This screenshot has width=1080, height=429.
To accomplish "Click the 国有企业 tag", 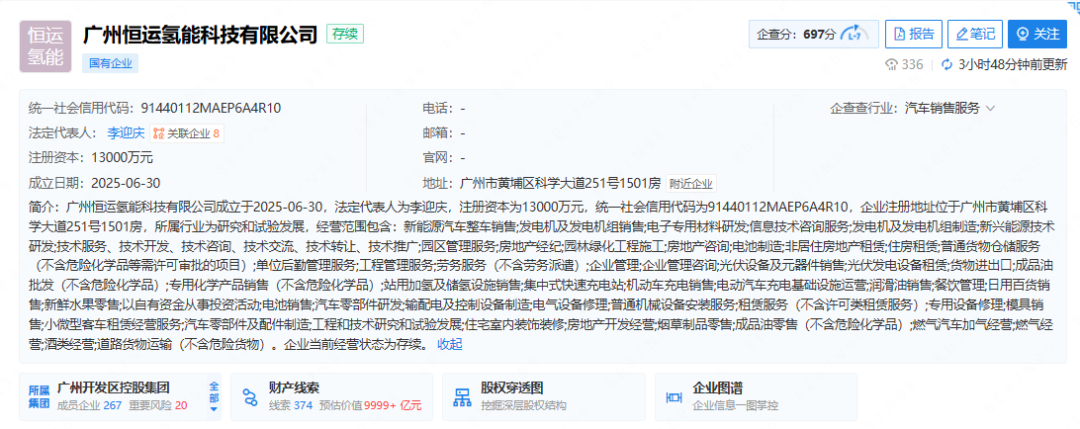I will [x=110, y=63].
